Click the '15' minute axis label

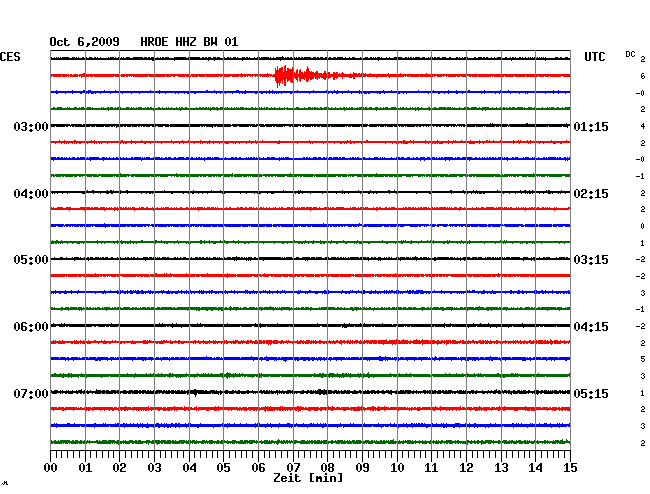tap(570, 467)
